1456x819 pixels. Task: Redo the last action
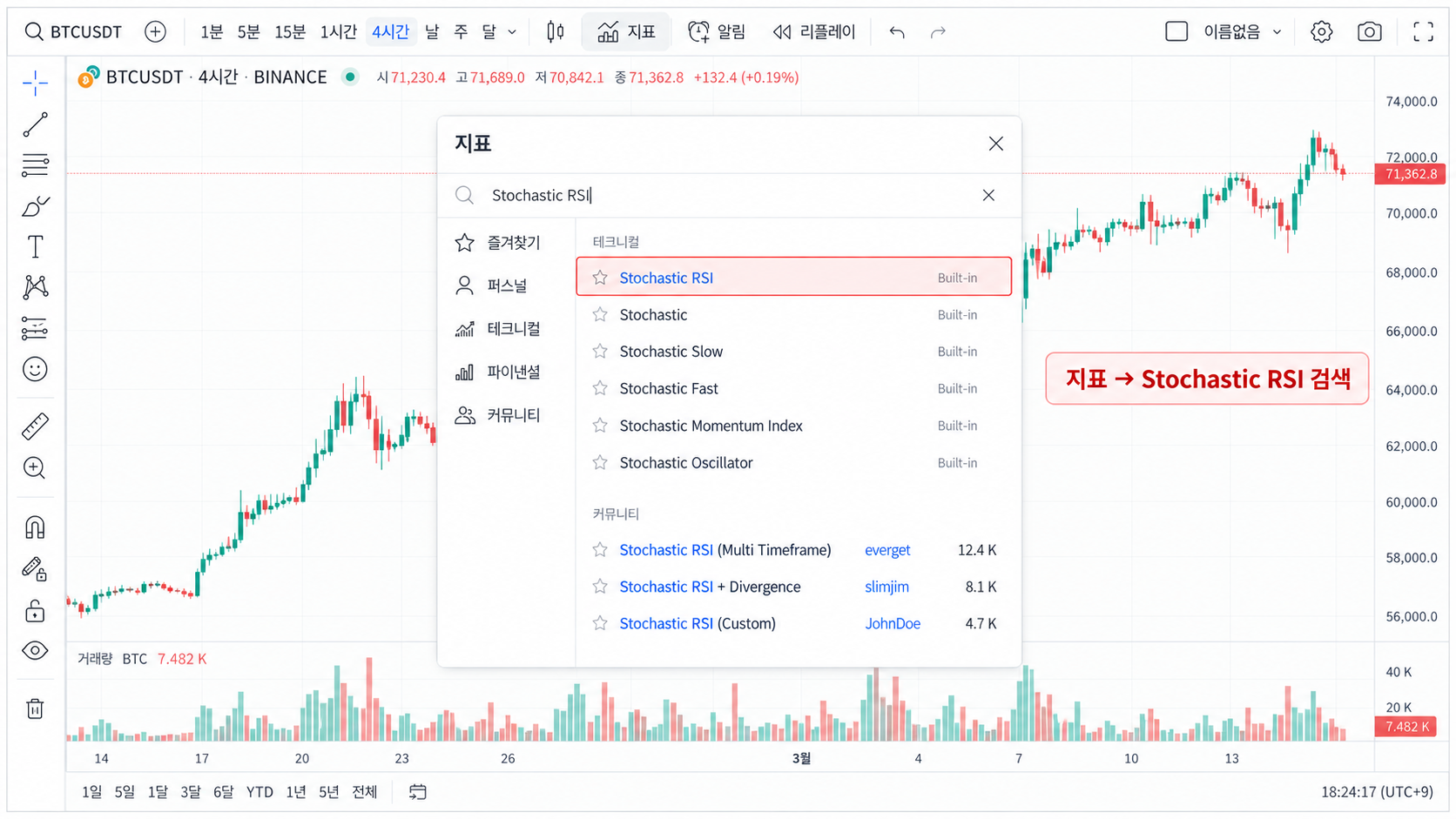(938, 32)
